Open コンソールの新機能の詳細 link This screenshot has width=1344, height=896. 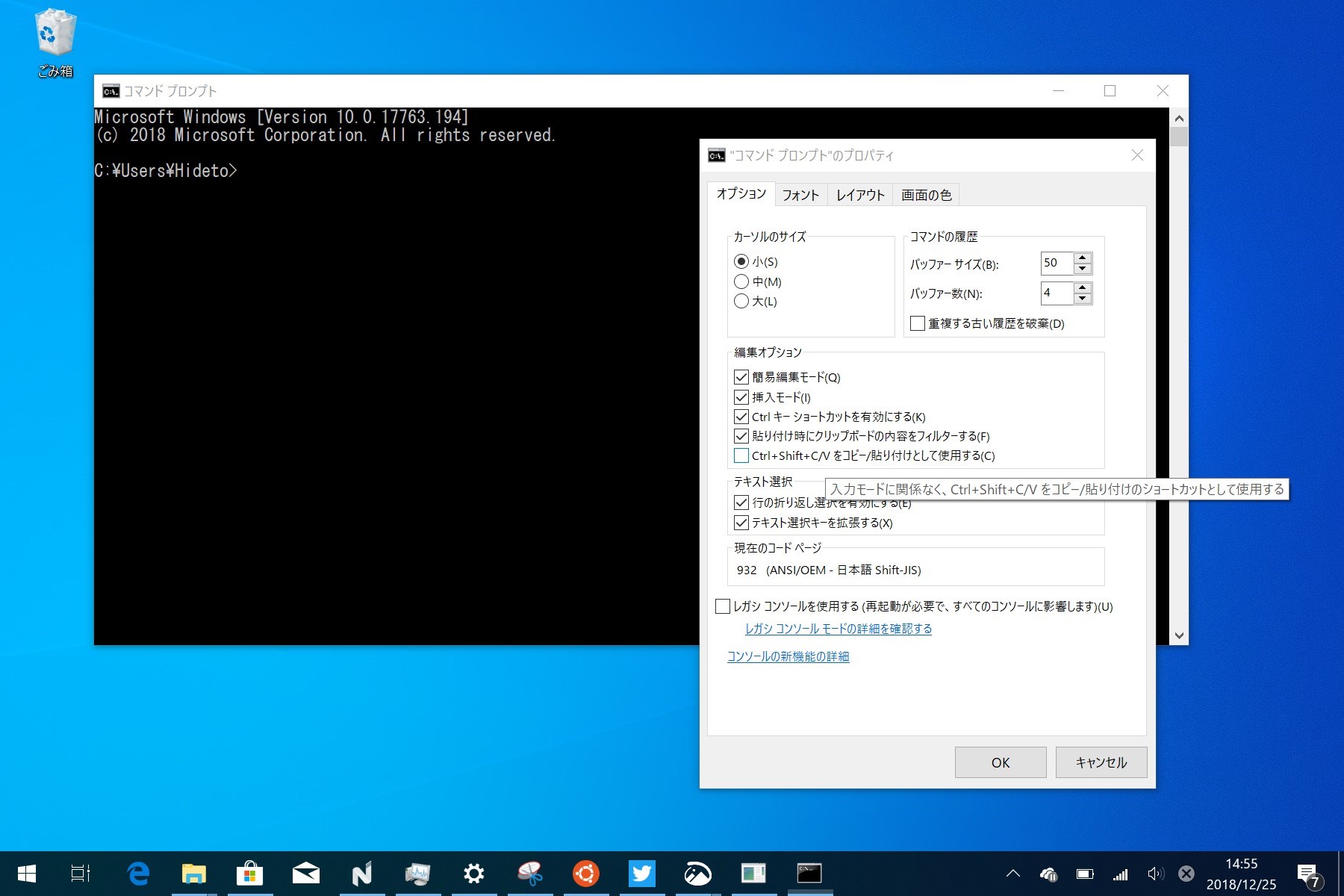click(x=788, y=656)
